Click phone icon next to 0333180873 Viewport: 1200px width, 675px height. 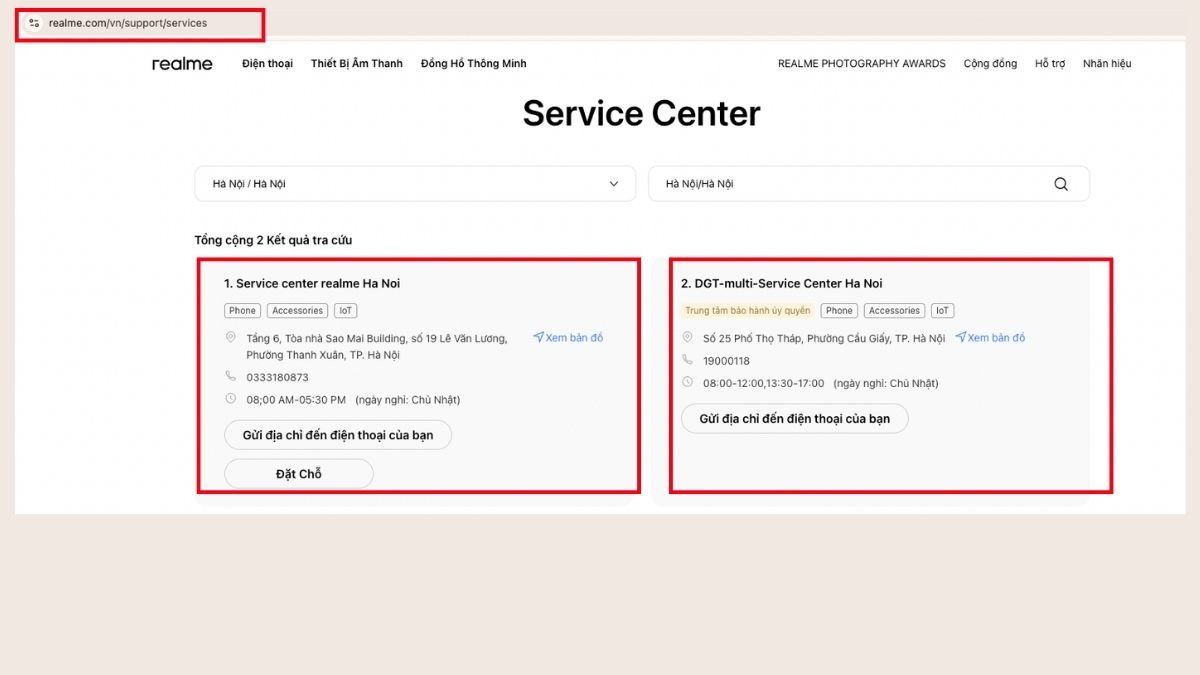pyautogui.click(x=231, y=377)
